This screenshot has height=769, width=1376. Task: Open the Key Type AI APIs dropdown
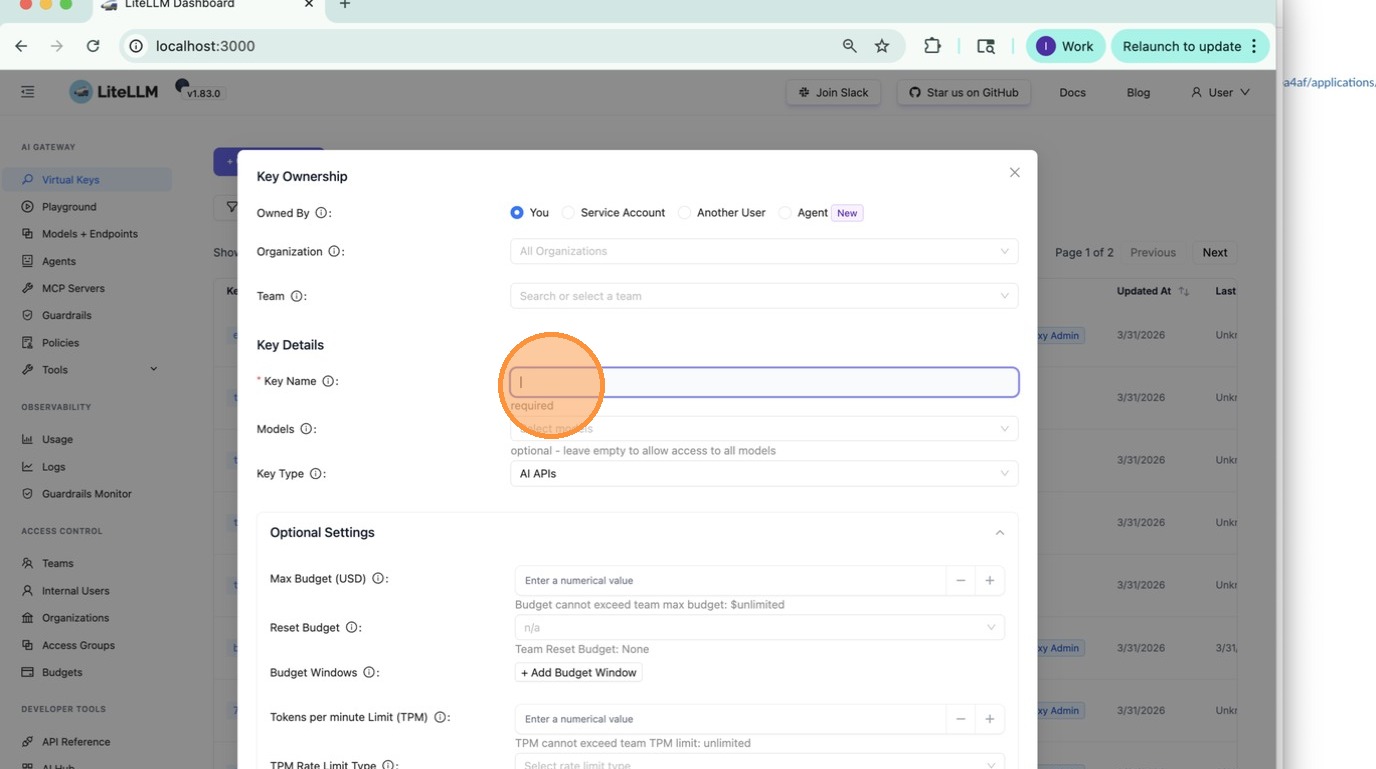(764, 474)
